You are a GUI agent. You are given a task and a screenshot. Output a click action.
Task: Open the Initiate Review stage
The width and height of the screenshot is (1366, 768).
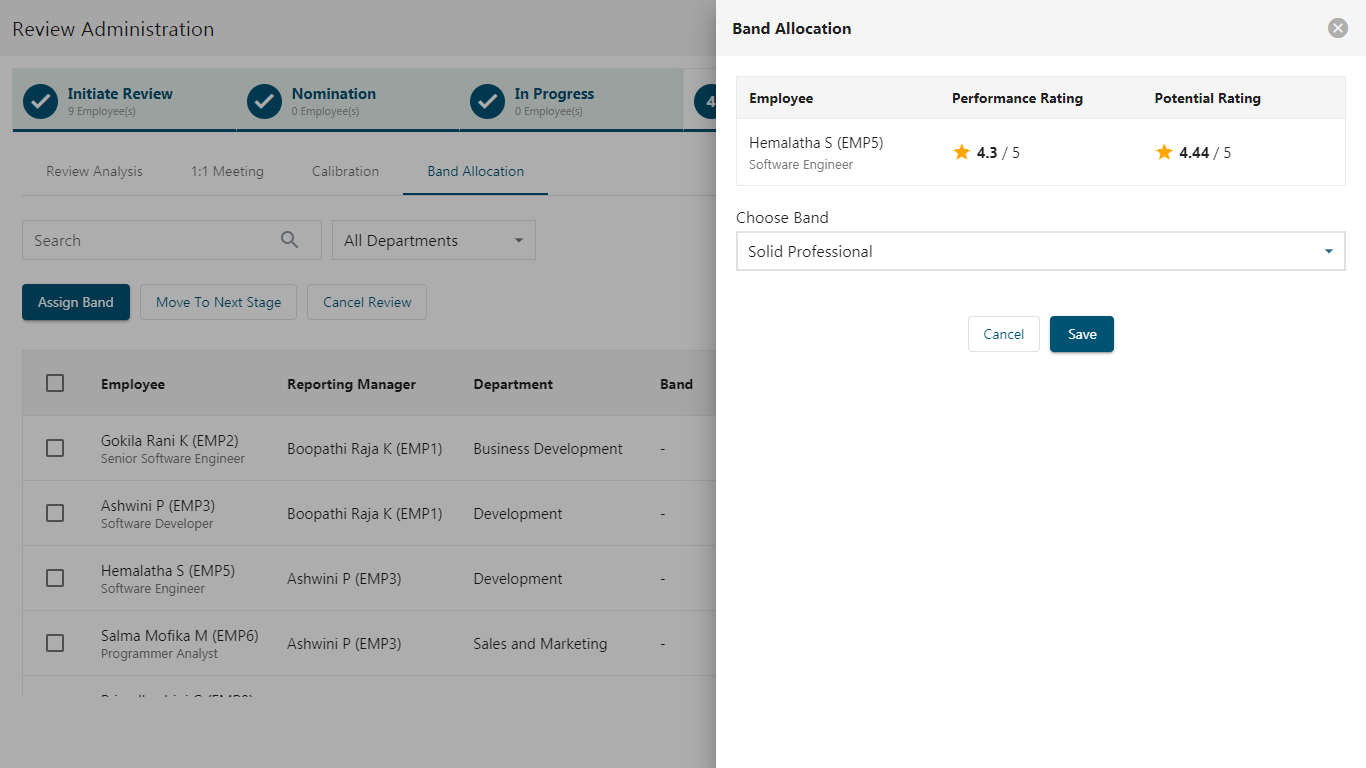click(124, 100)
